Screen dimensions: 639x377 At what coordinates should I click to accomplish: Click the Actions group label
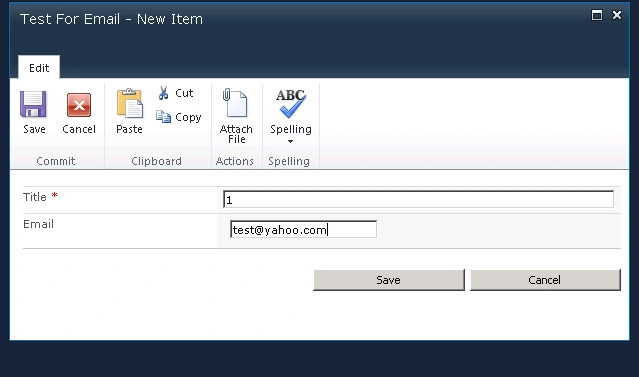[235, 161]
